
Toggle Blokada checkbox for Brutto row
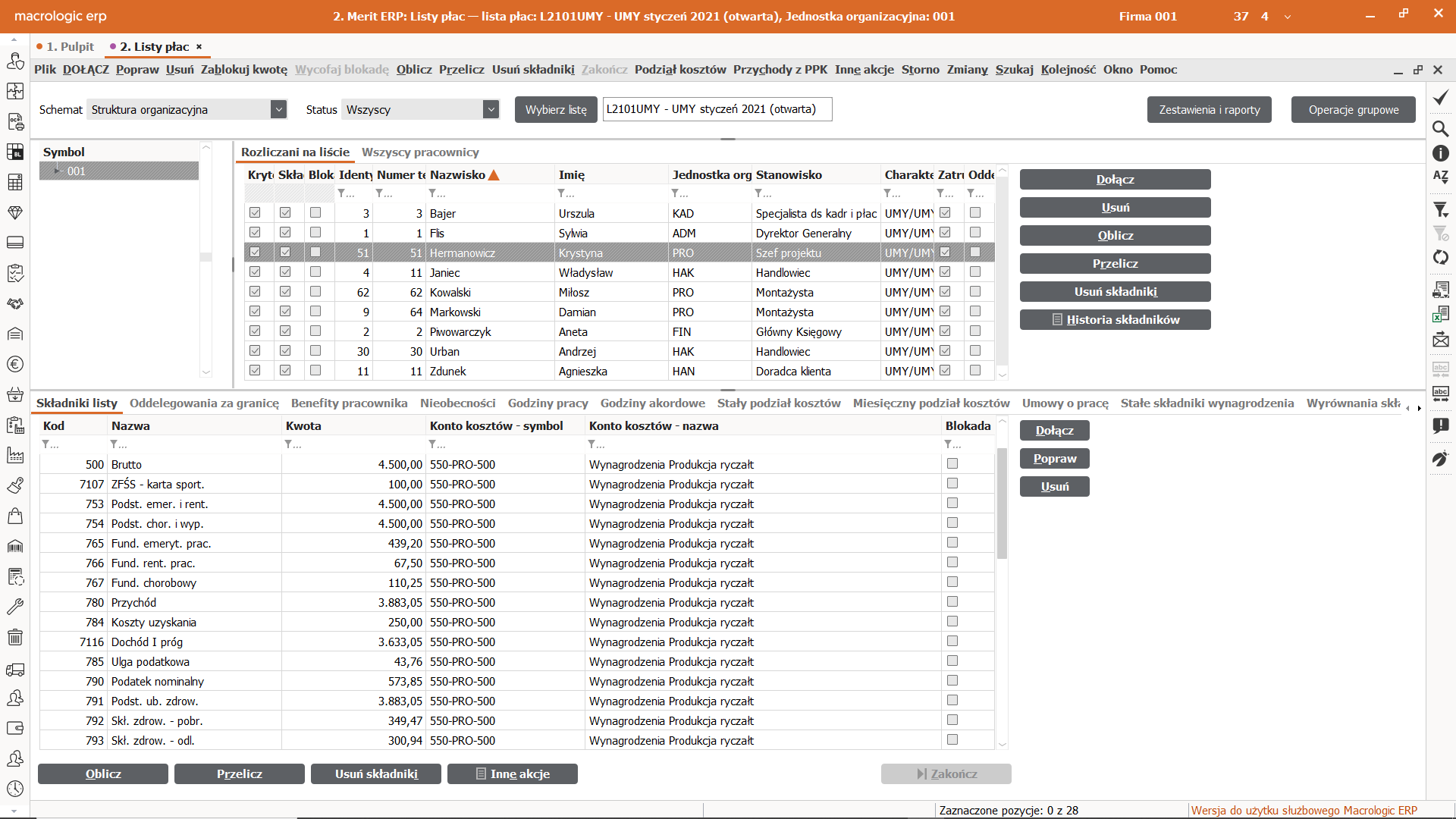click(x=952, y=464)
